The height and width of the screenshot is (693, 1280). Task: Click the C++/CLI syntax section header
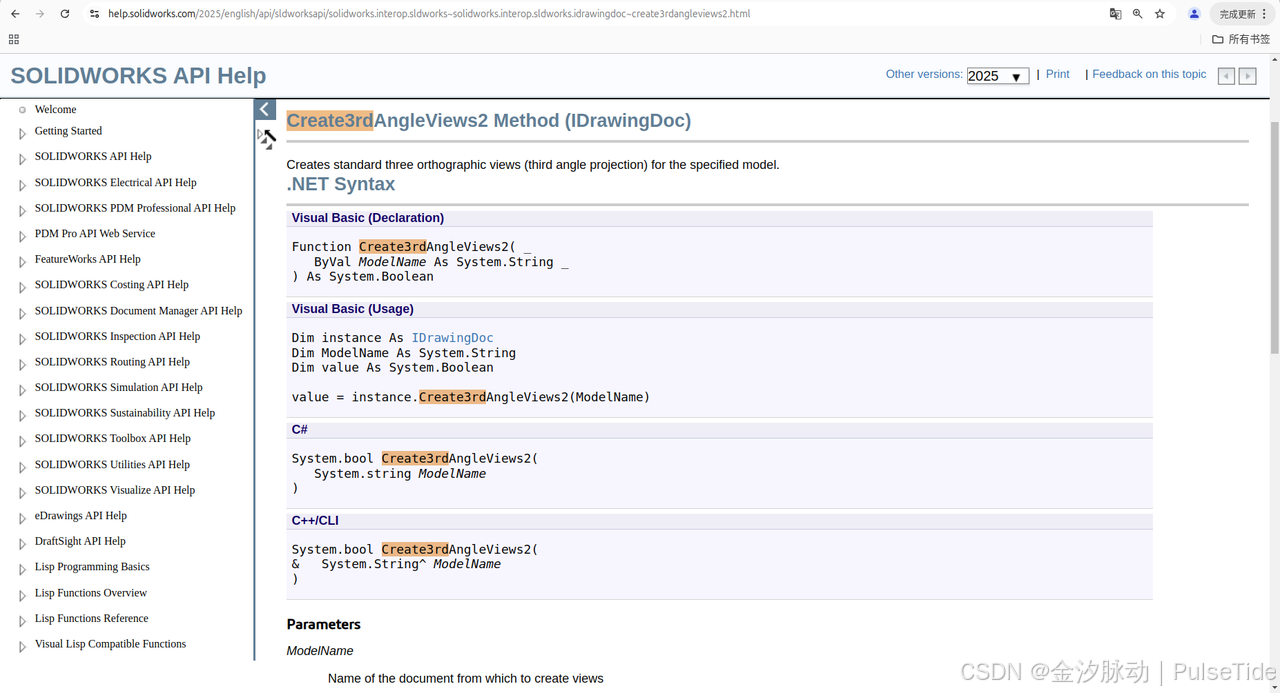click(719, 521)
